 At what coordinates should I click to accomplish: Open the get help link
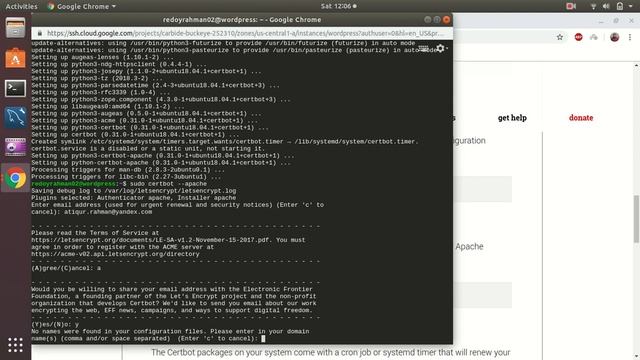(x=512, y=118)
